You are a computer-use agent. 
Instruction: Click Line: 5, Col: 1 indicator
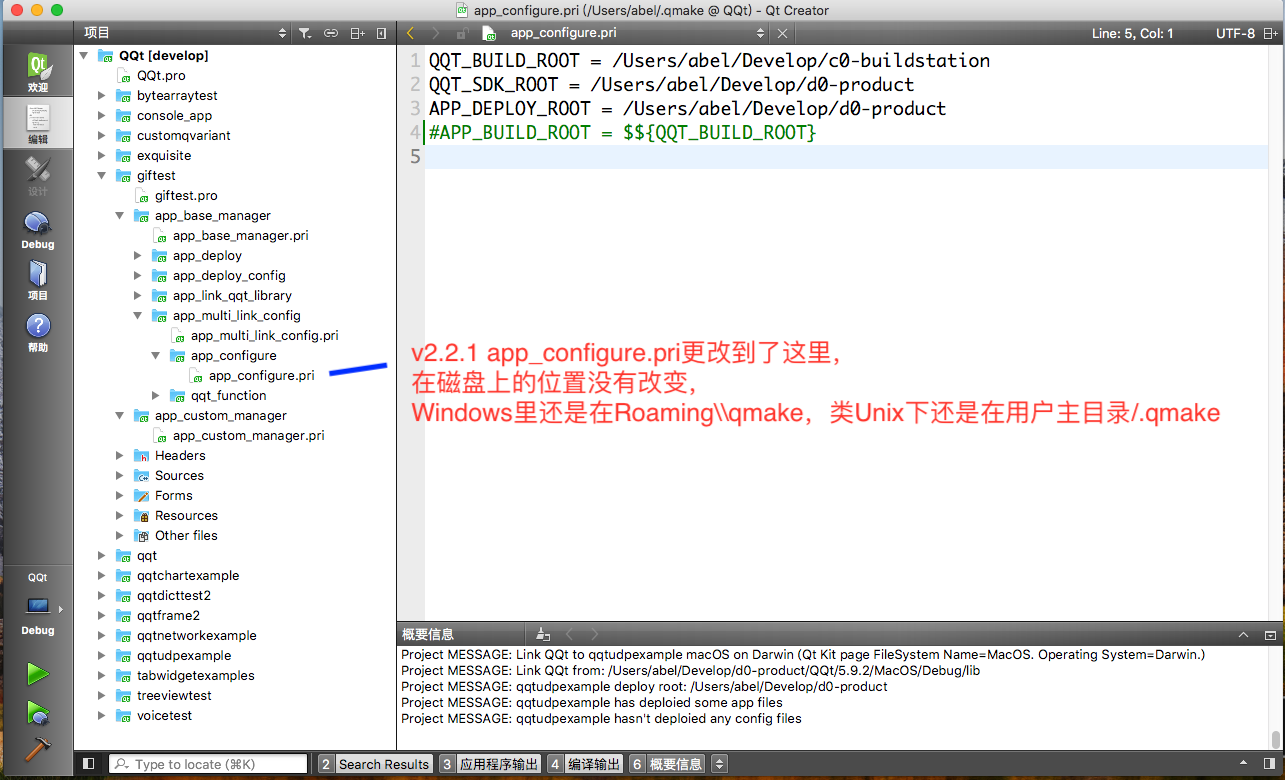point(1133,33)
